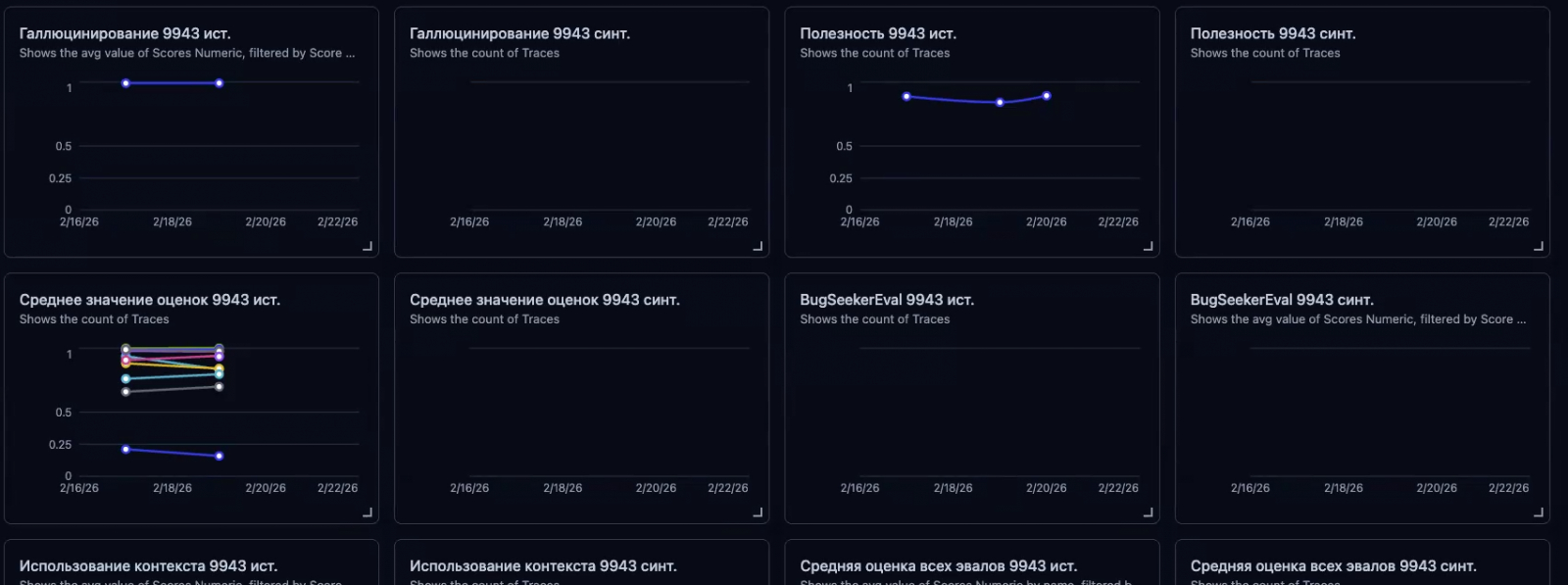Select first data point in Галлюцинирование ист. chart

125,83
